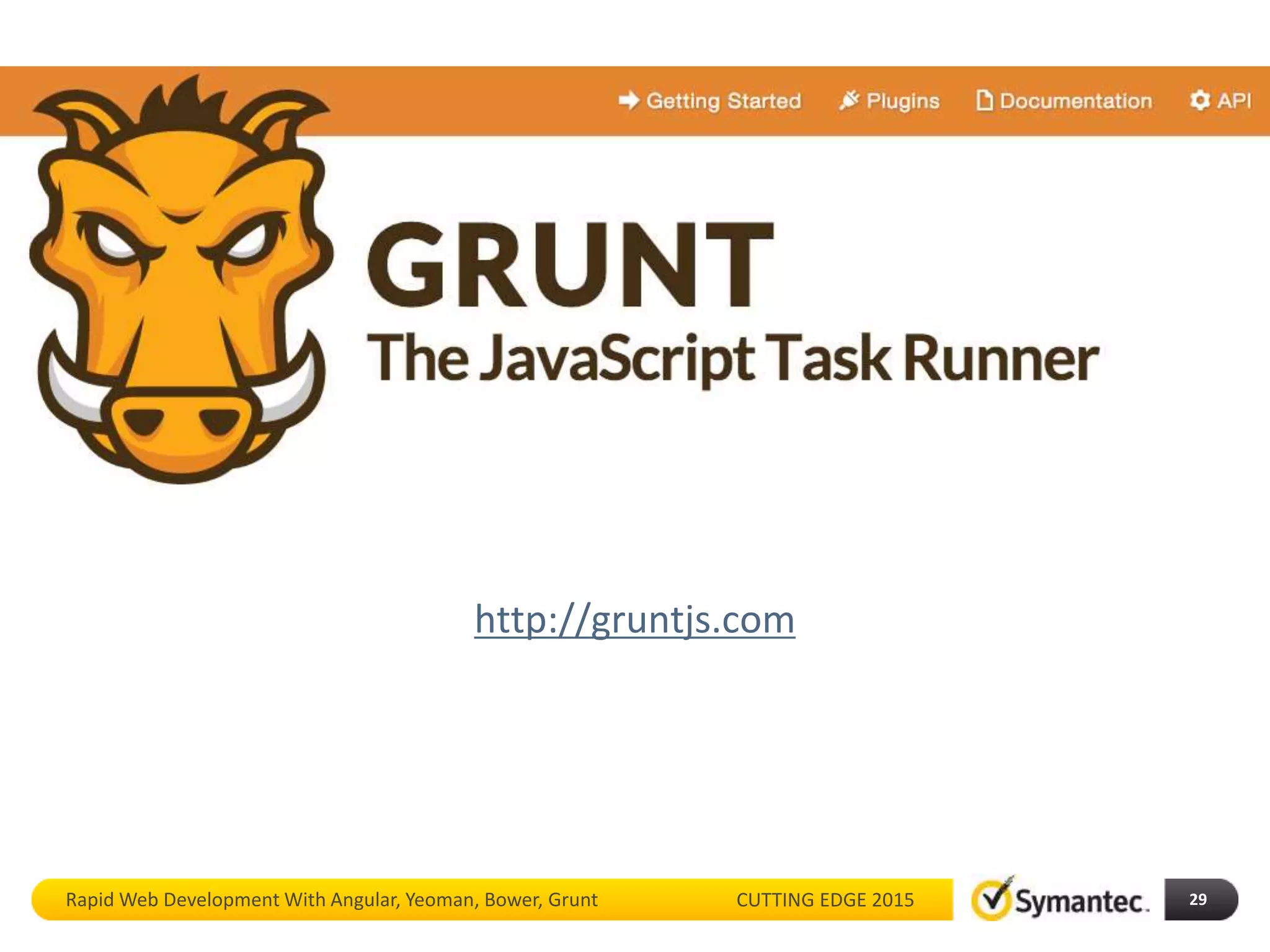Open the Documentation menu item
The height and width of the screenshot is (952, 1270).
(1076, 100)
